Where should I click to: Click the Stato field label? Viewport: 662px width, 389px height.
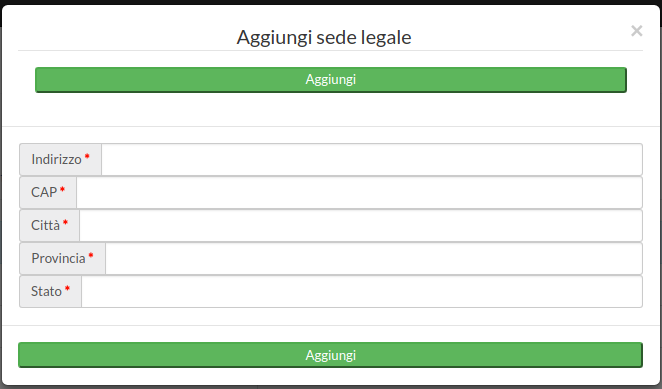tap(46, 291)
